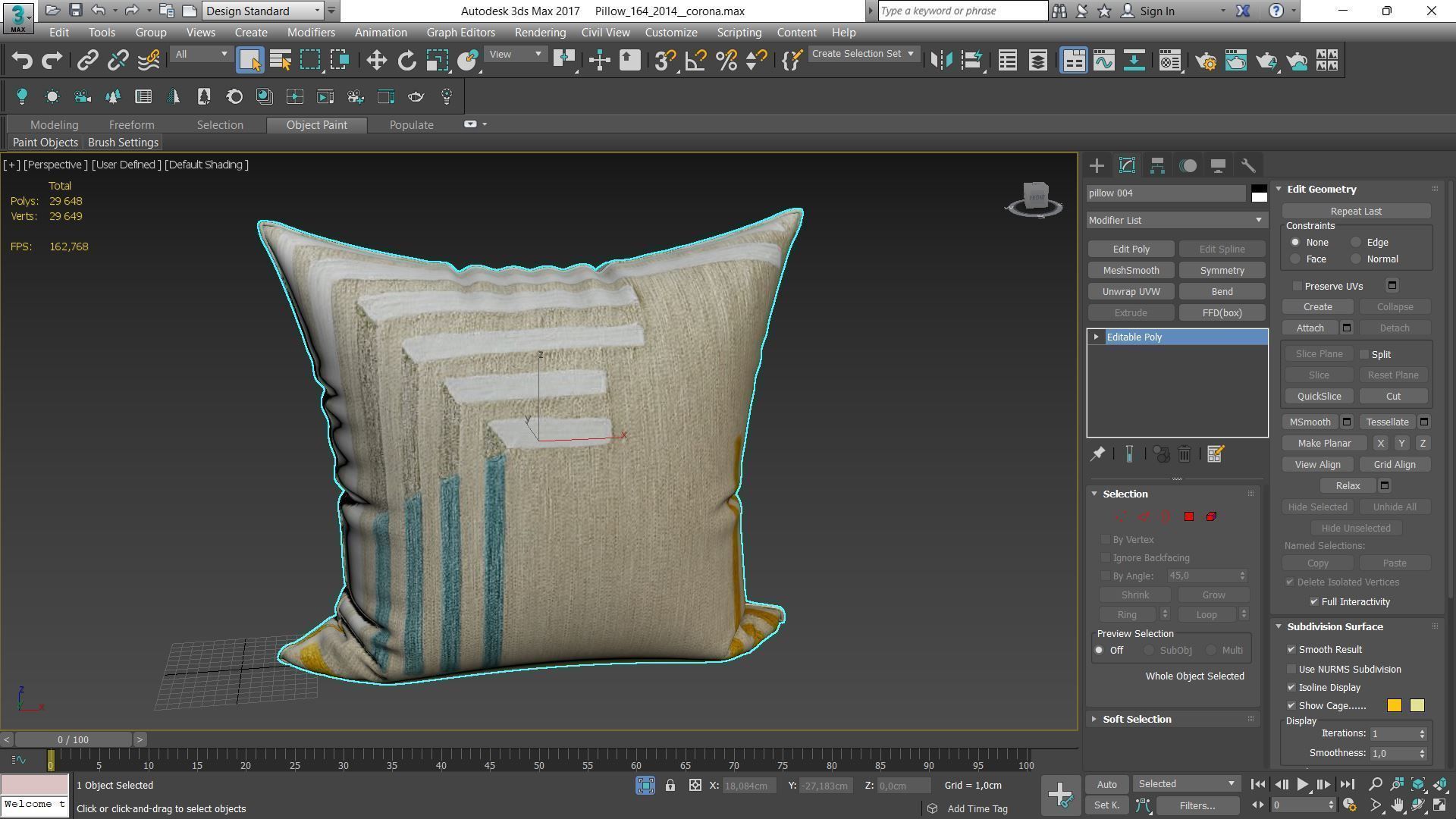
Task: Select Polygon sub-object level icon
Action: click(x=1189, y=516)
